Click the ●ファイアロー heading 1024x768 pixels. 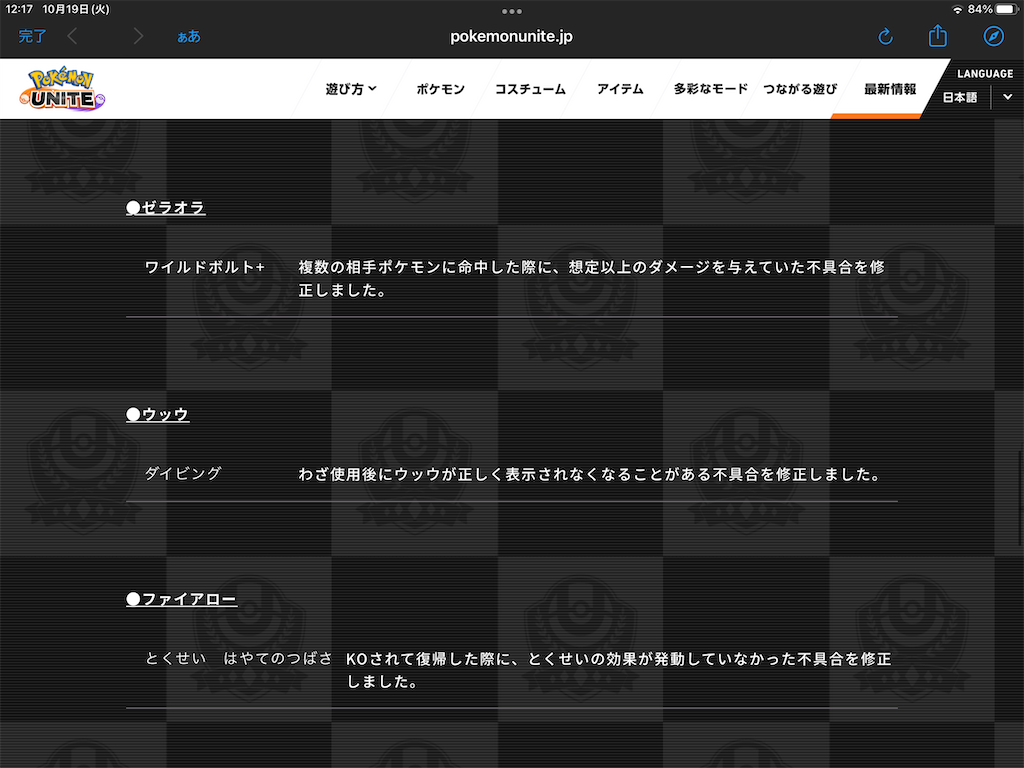pyautogui.click(x=182, y=600)
